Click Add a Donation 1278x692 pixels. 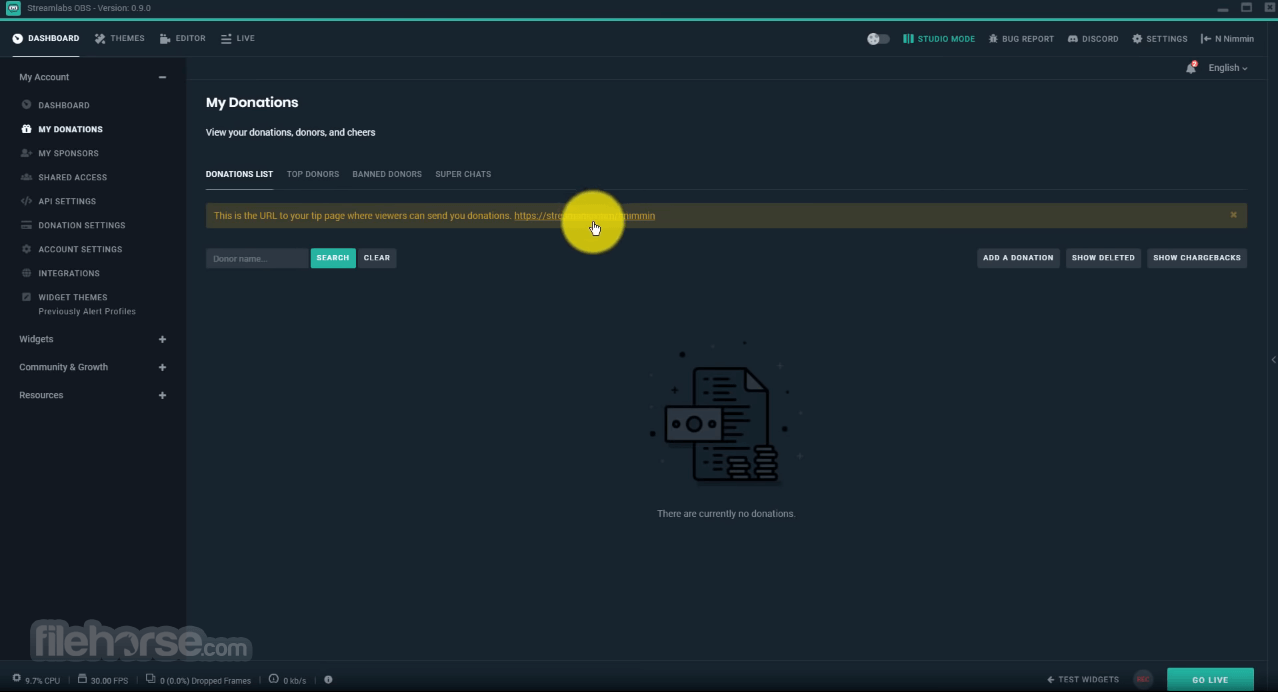1018,258
